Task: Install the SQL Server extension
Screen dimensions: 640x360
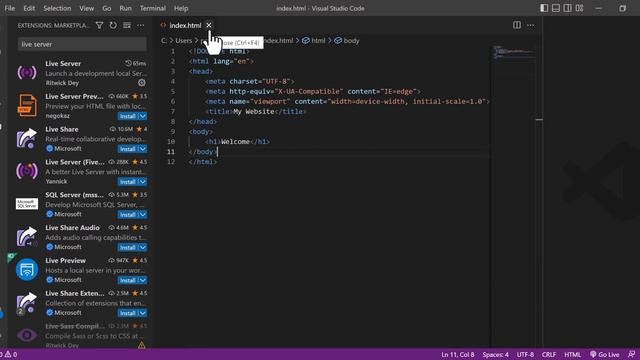Action: pos(128,215)
